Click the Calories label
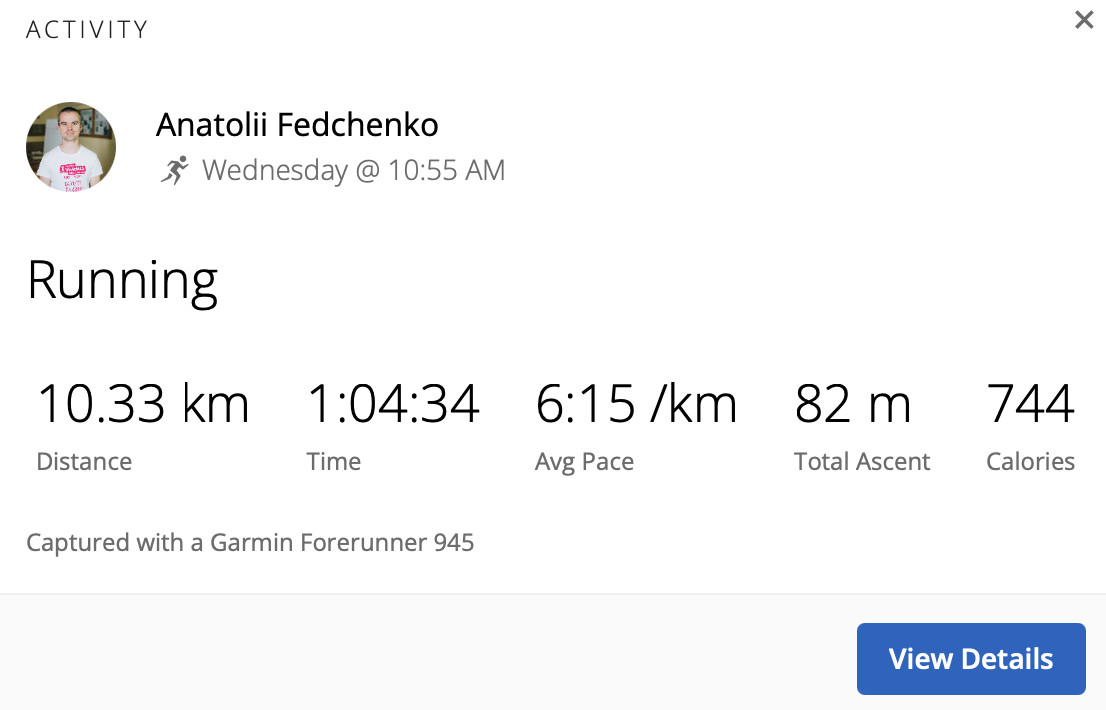Viewport: 1106px width, 710px height. [x=1031, y=461]
